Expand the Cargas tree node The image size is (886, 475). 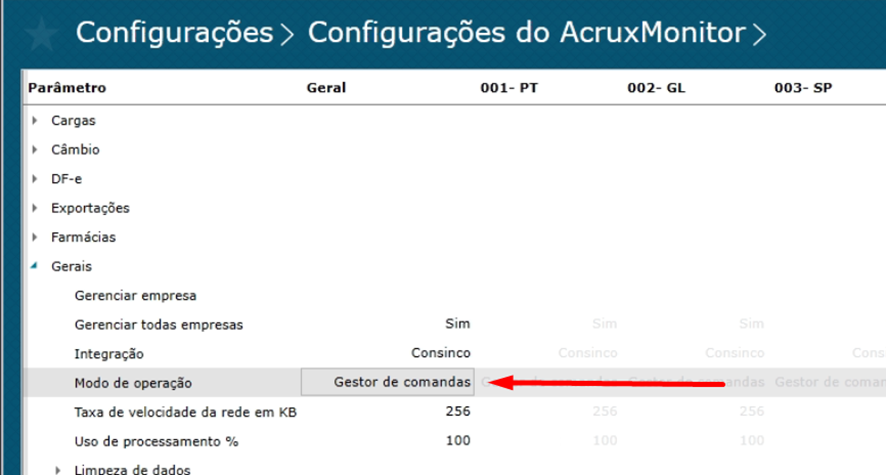[x=36, y=121]
